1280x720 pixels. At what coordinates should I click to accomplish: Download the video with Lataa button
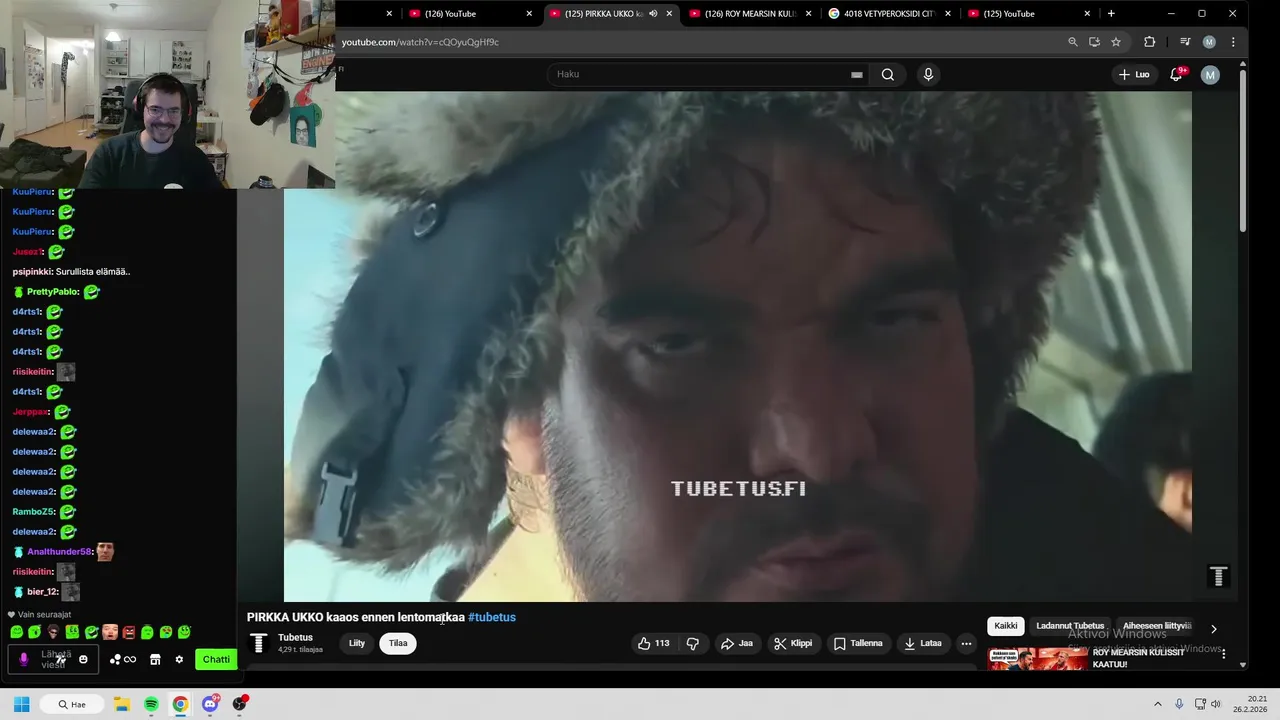tap(923, 643)
